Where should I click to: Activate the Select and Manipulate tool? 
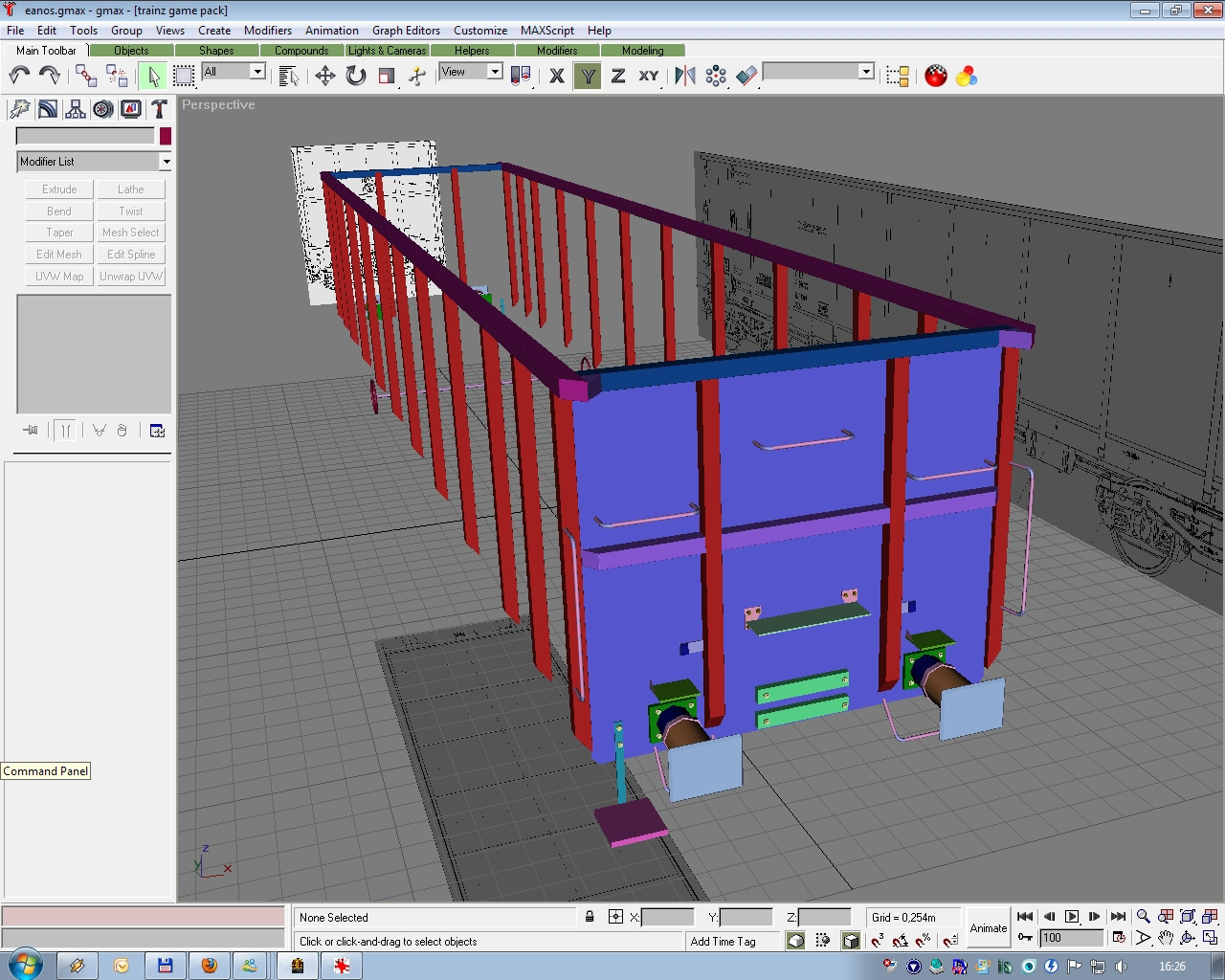(x=417, y=76)
